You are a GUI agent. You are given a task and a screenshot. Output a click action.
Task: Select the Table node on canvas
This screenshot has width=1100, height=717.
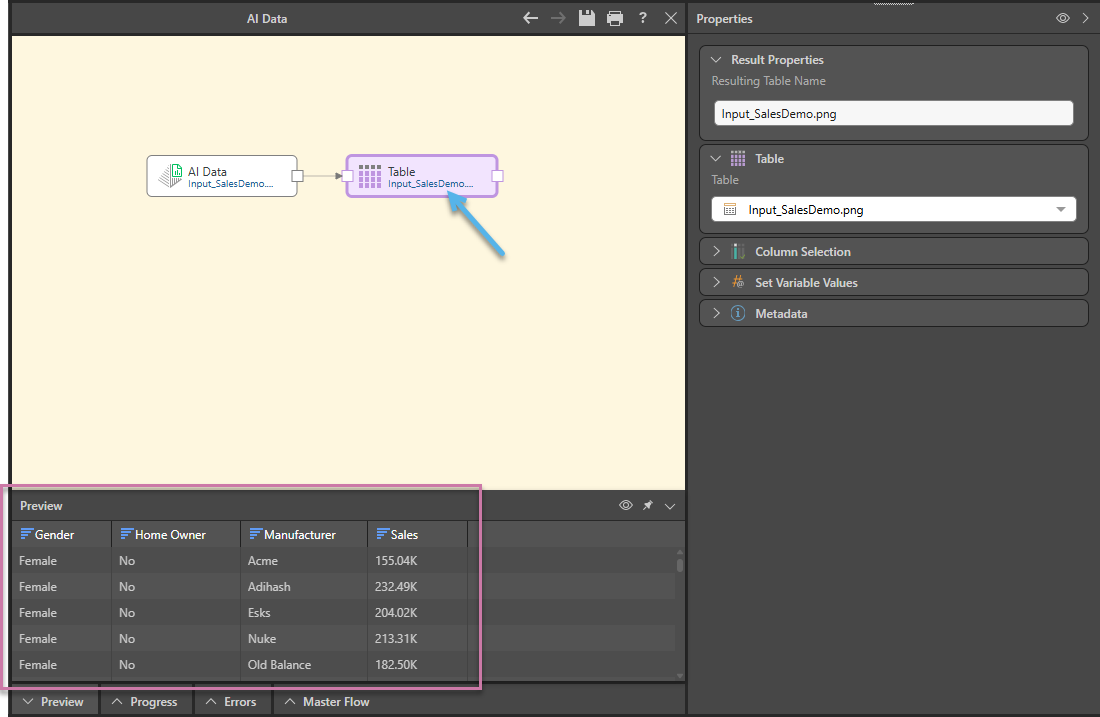[422, 176]
